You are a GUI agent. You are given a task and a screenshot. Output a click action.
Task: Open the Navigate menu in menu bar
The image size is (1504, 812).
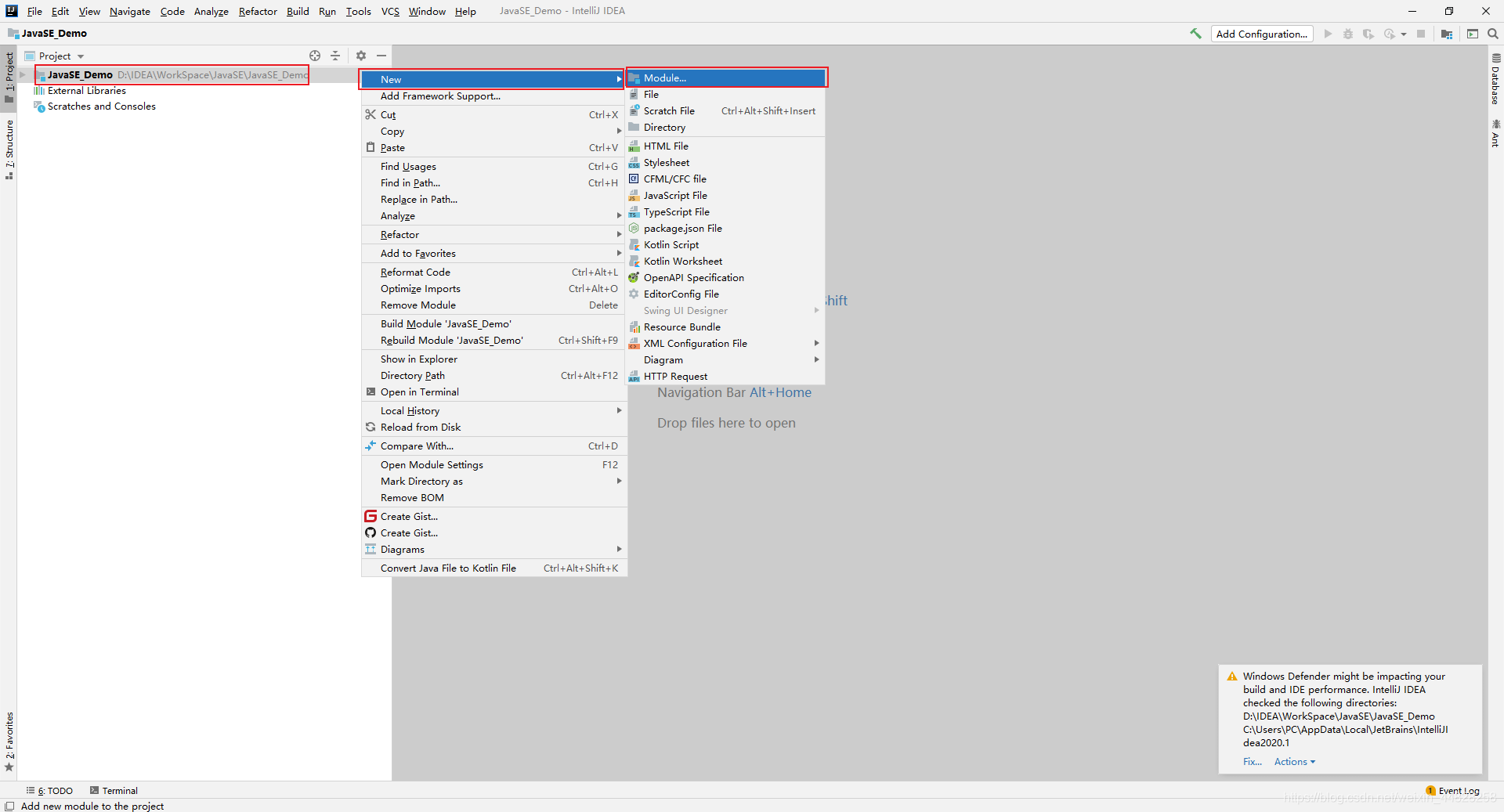click(x=130, y=11)
